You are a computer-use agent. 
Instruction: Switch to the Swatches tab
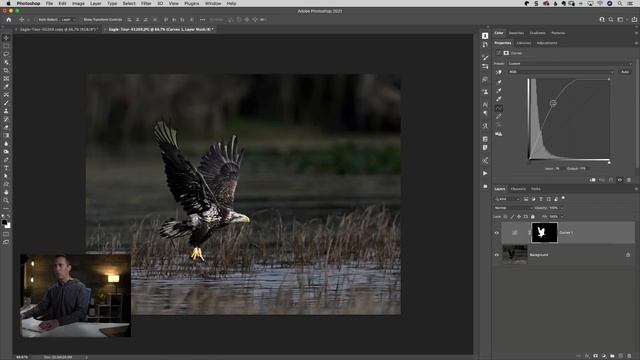click(x=516, y=33)
